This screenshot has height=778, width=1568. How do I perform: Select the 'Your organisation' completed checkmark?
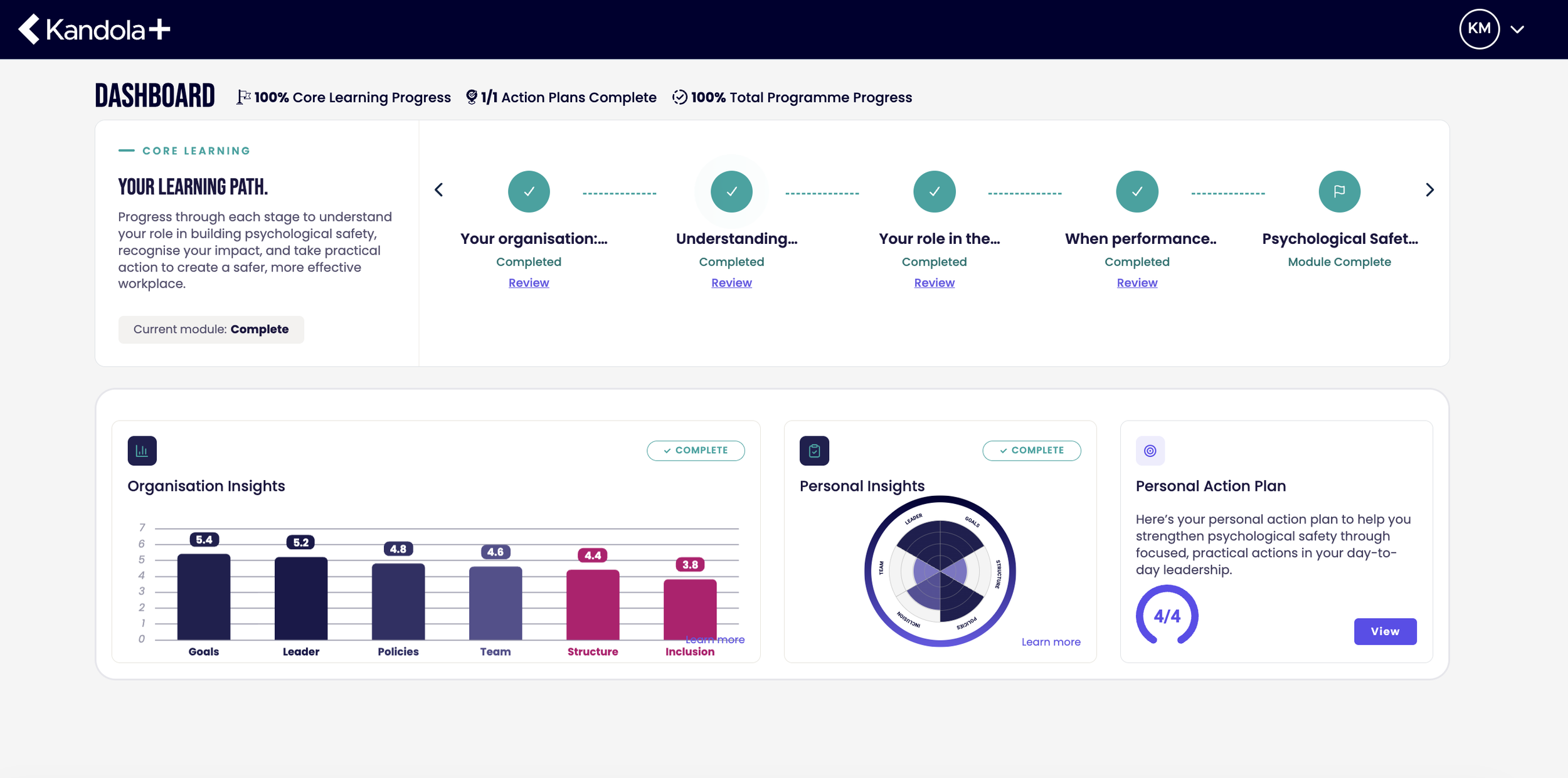pos(529,191)
